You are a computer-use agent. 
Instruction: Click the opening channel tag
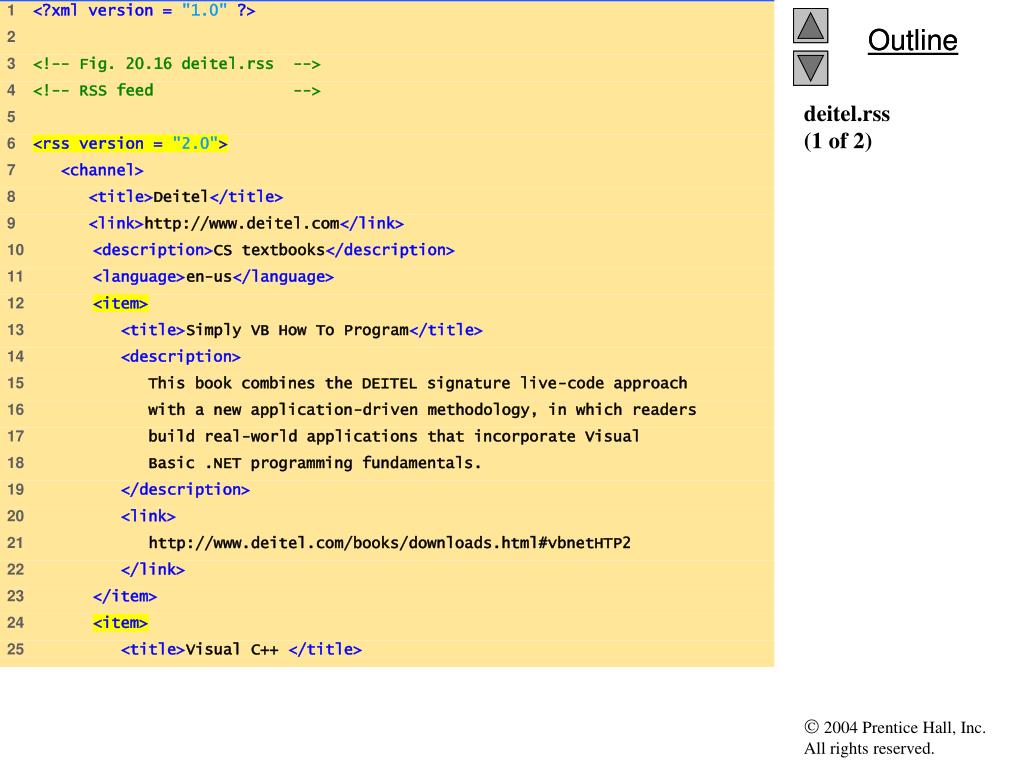coord(102,170)
